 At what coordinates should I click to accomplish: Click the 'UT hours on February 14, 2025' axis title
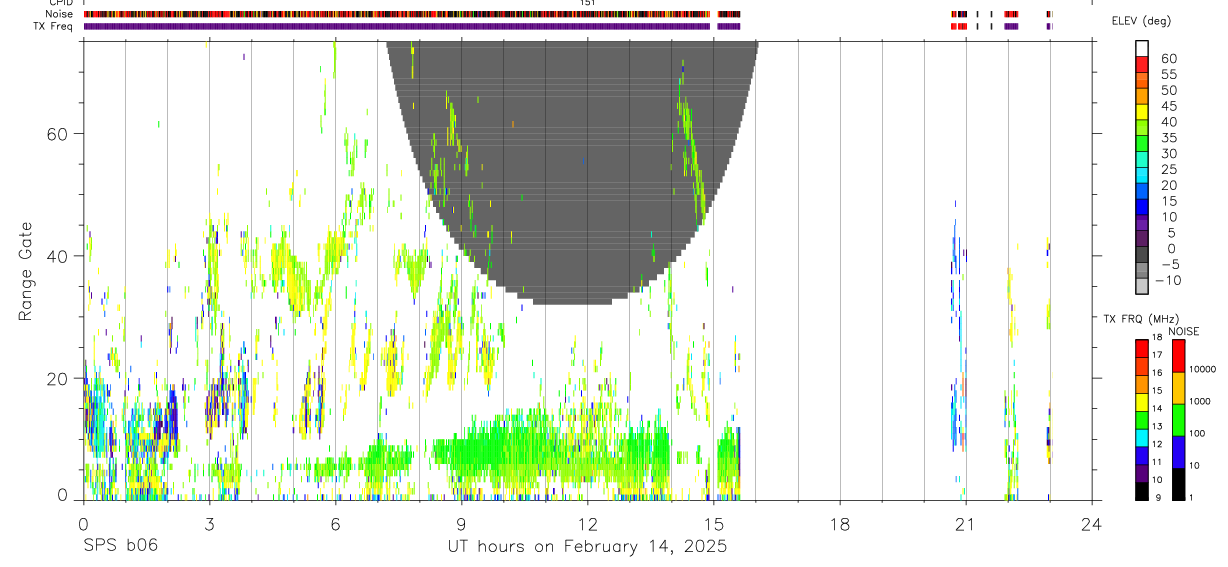click(586, 547)
